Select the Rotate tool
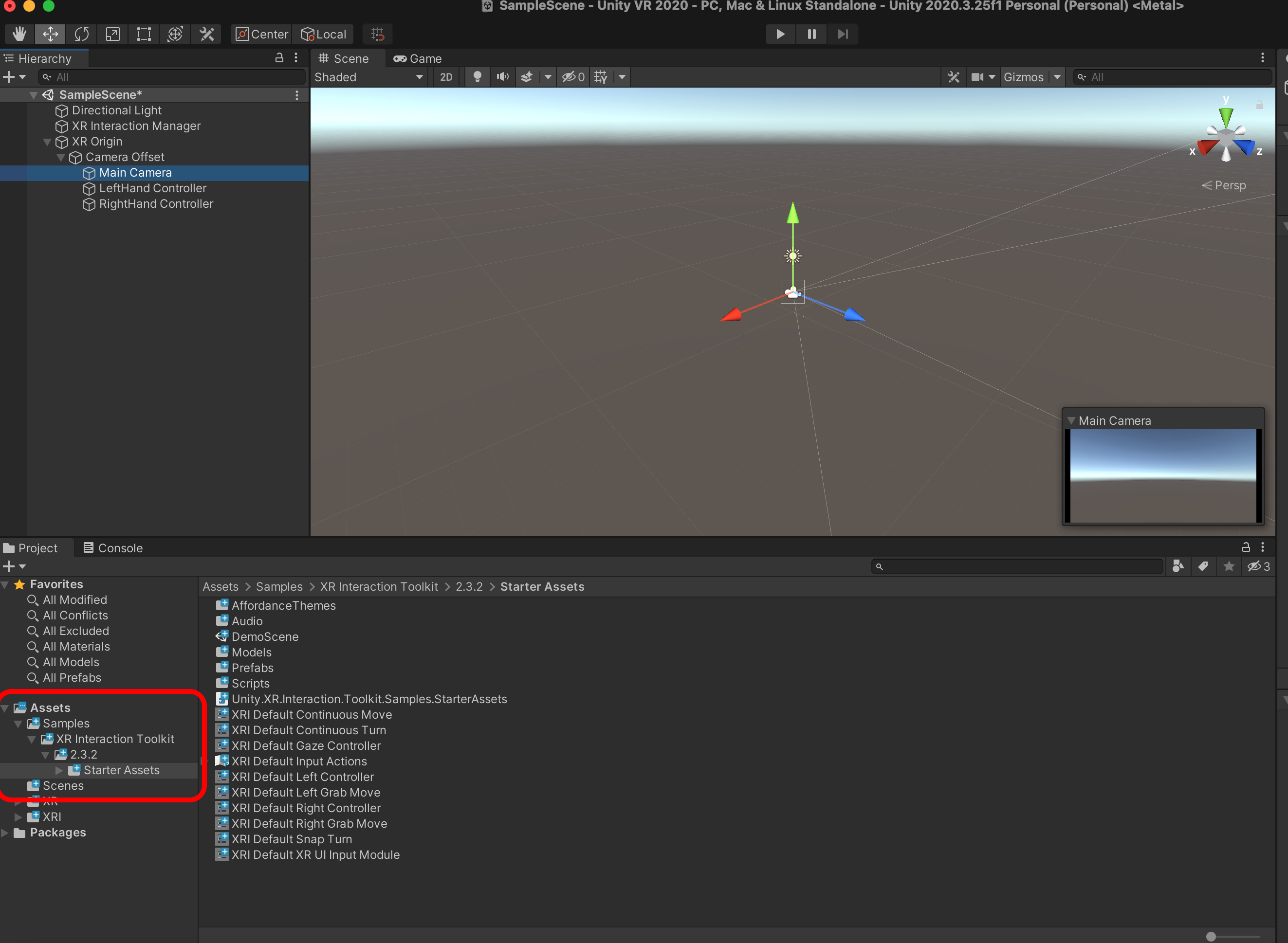1288x943 pixels. pos(82,34)
